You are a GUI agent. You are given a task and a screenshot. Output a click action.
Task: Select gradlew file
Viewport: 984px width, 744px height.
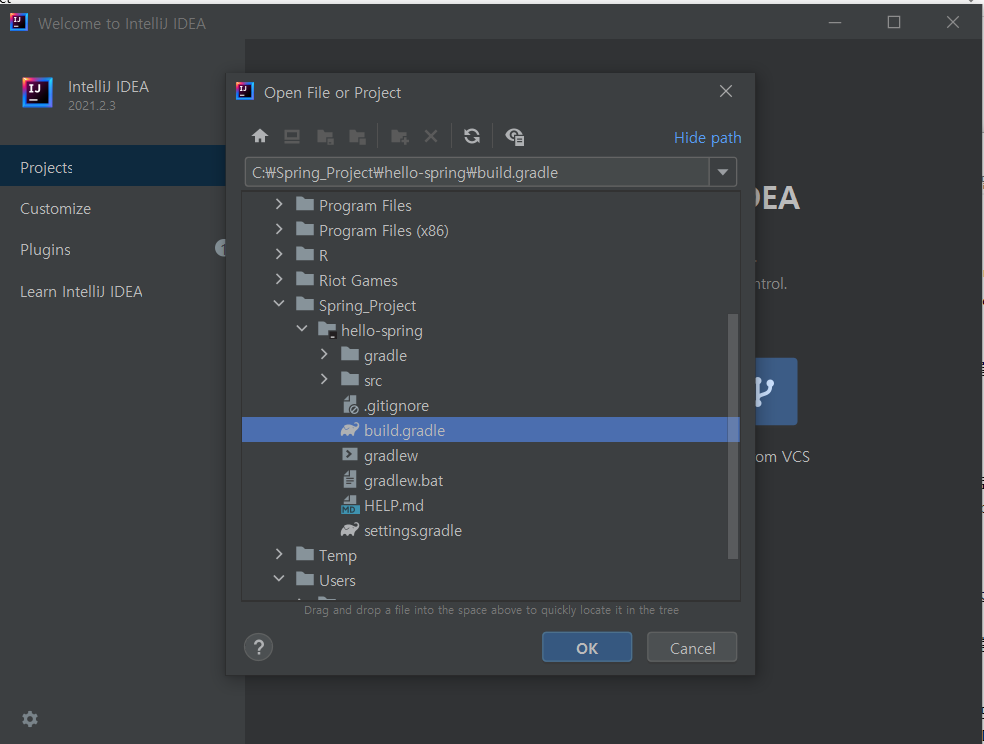(x=490, y=455)
